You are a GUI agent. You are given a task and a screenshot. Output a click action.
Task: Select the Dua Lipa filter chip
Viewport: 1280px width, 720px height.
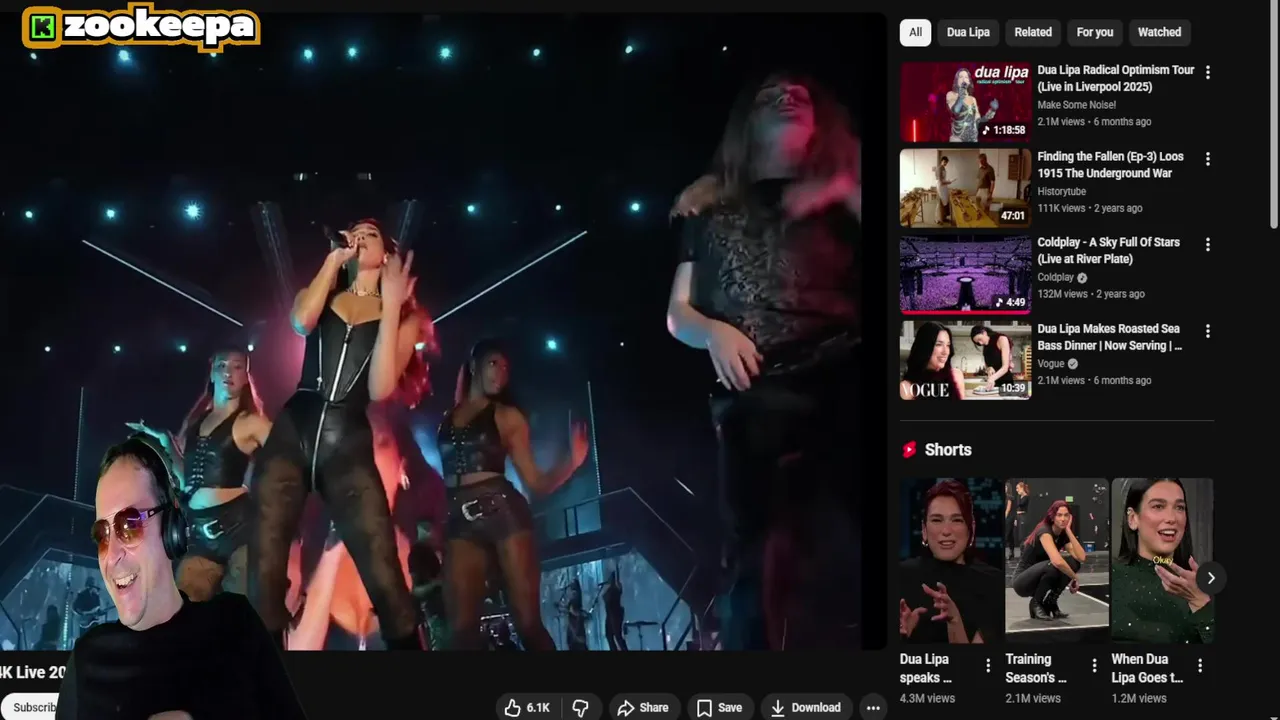pyautogui.click(x=968, y=32)
